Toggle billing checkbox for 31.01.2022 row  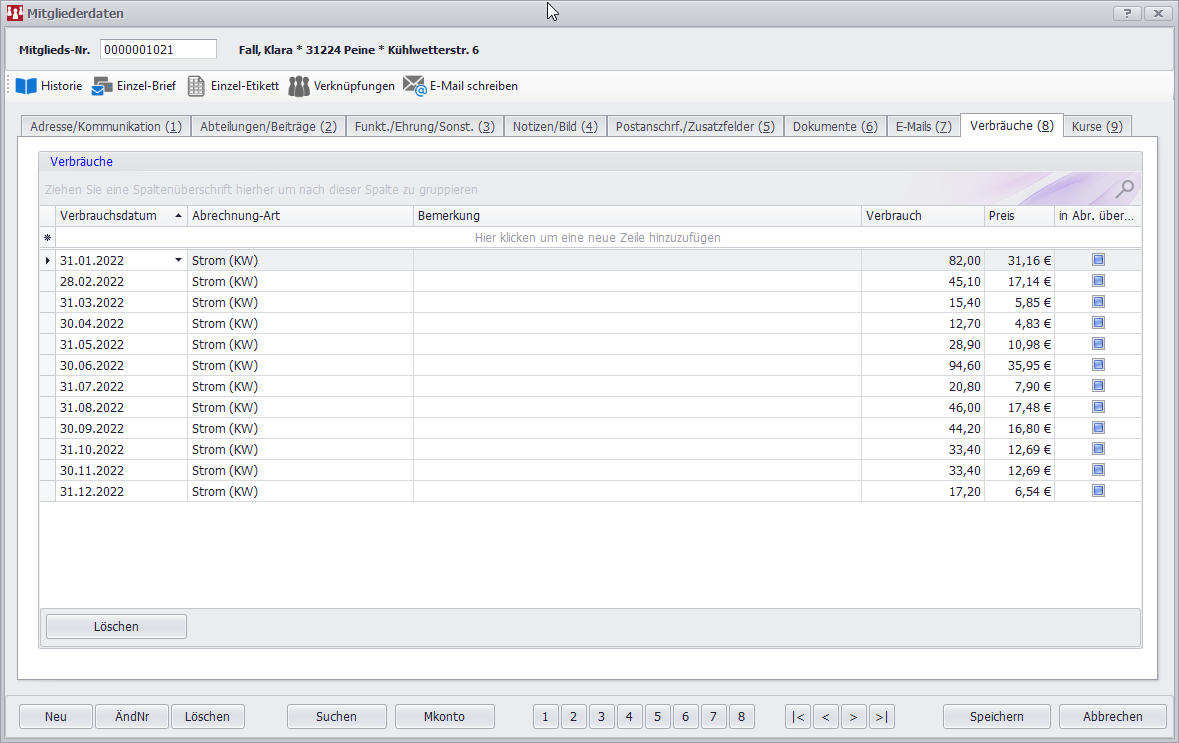pos(1098,260)
